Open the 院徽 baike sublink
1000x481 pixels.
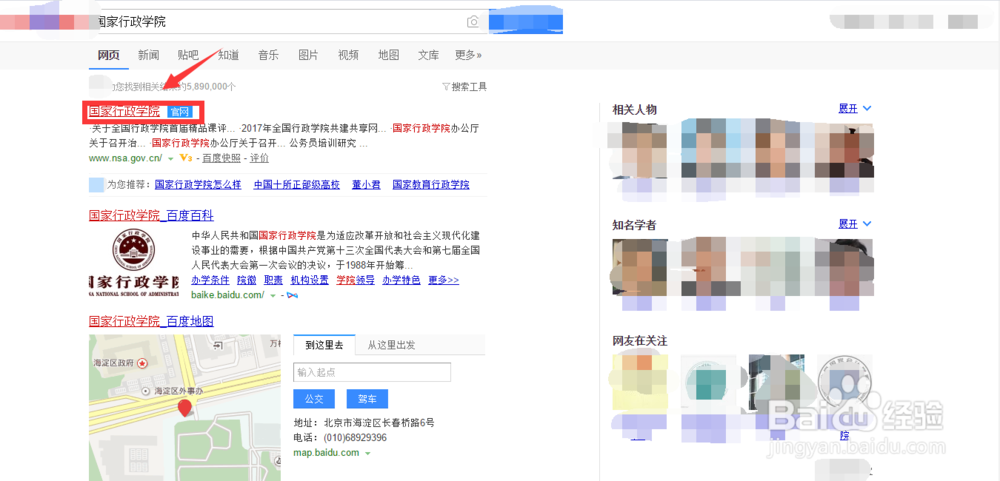246,280
